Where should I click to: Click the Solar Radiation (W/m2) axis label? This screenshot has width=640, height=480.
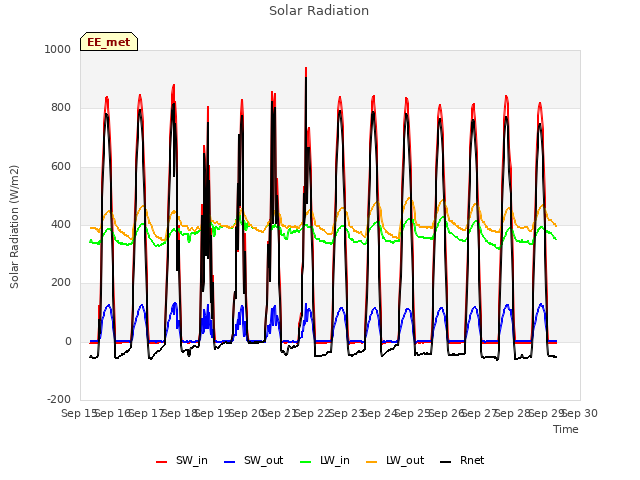(14, 227)
